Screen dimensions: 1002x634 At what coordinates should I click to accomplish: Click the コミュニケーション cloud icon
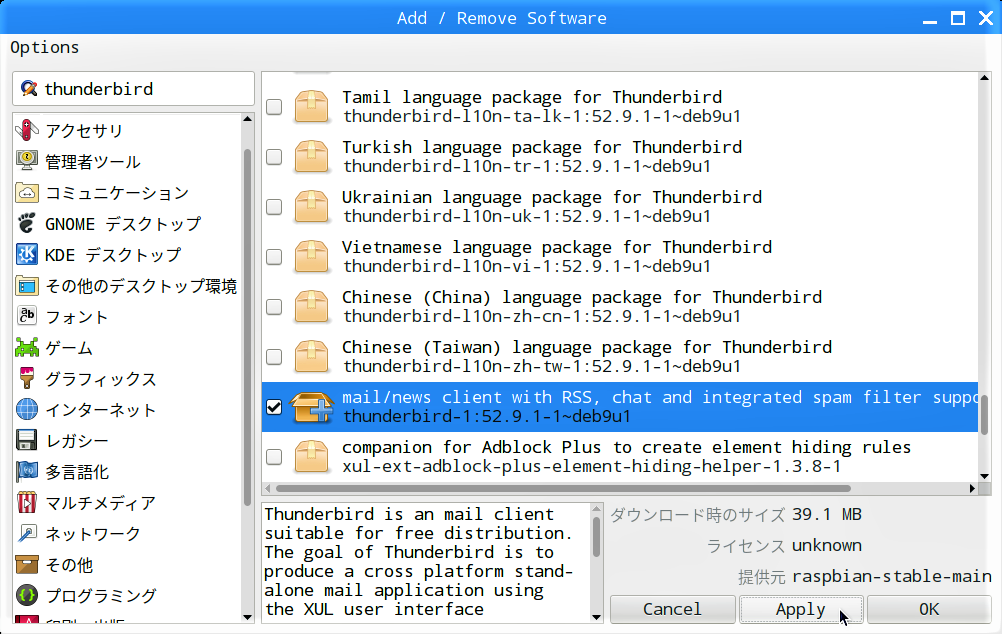click(x=27, y=192)
